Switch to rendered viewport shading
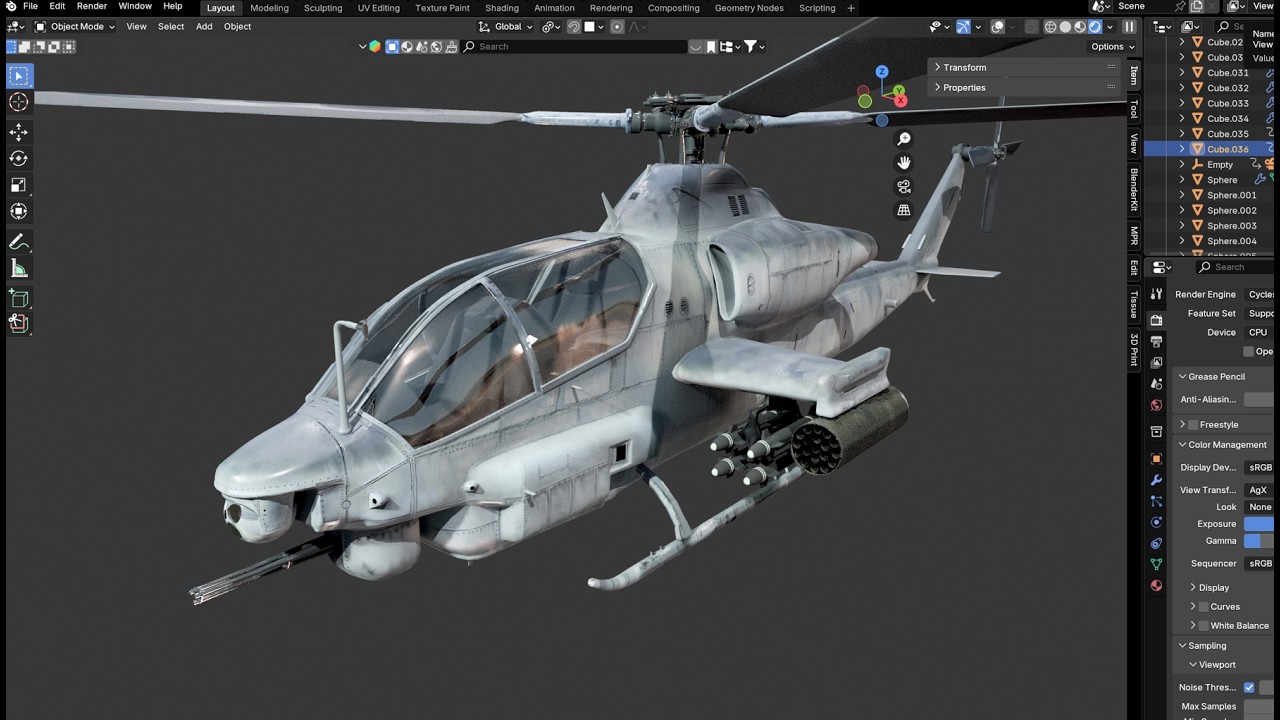This screenshot has height=720, width=1280. point(1096,27)
